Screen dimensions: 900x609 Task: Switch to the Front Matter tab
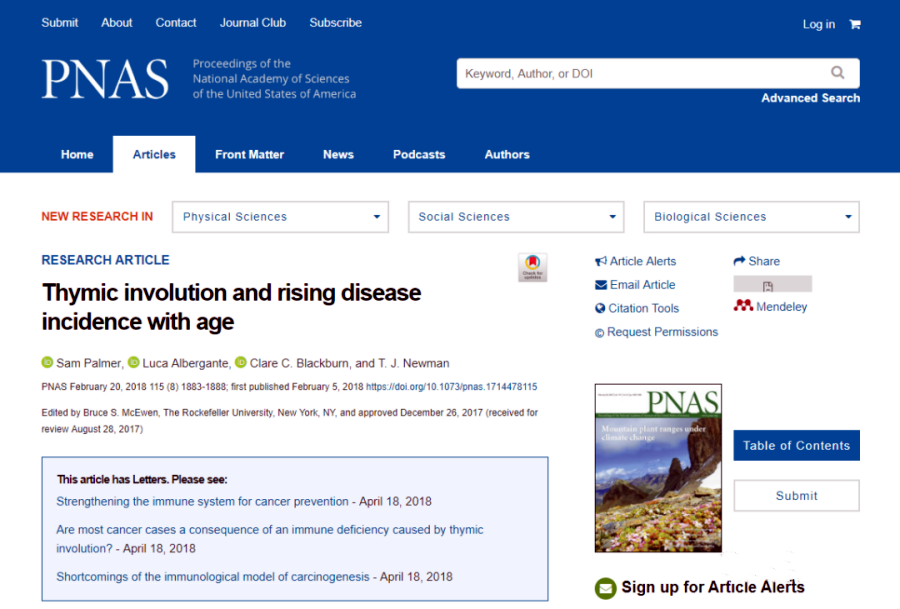pyautogui.click(x=249, y=155)
